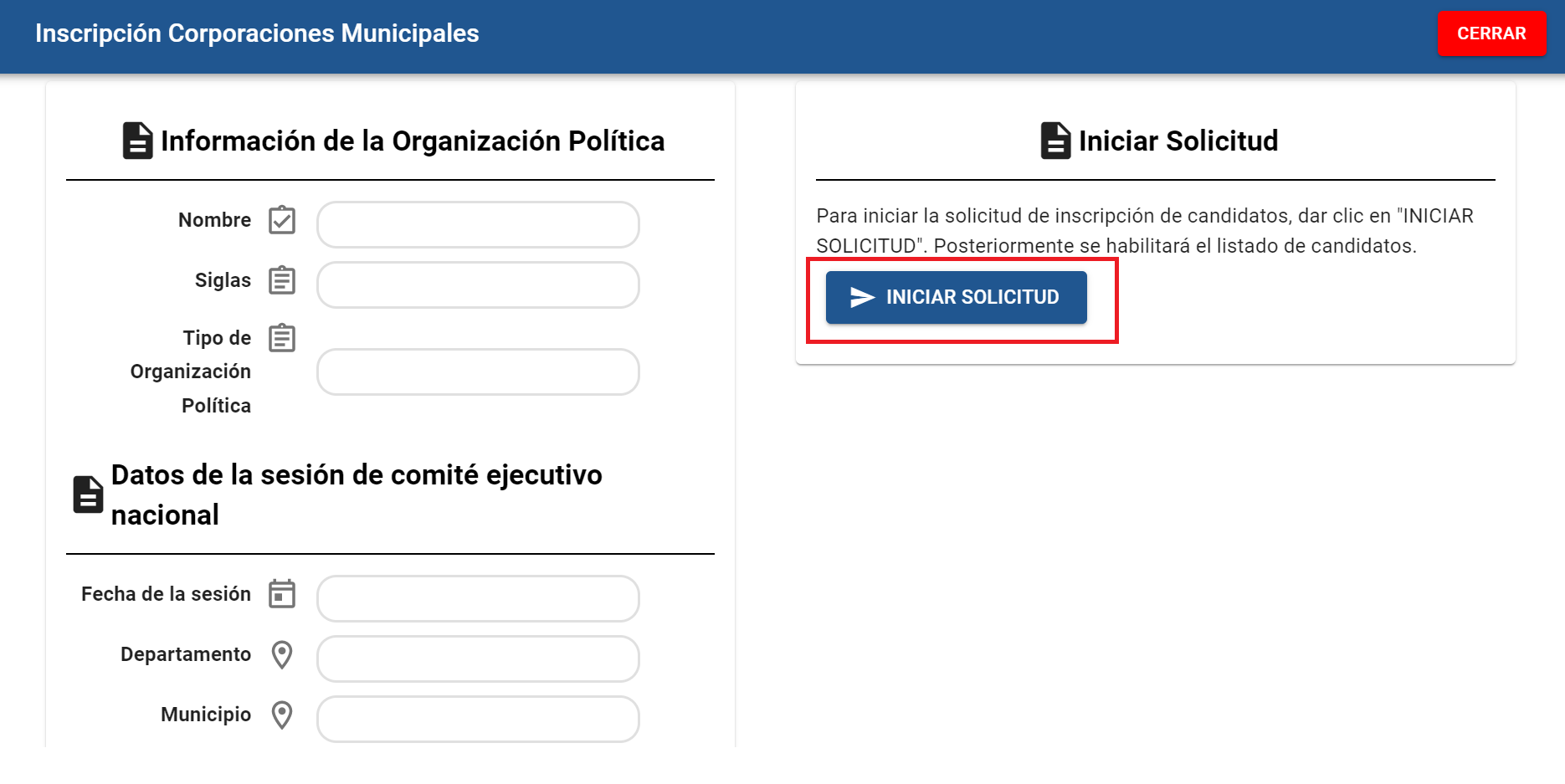The width and height of the screenshot is (1565, 784).
Task: Close the form with the CERRAR button
Action: pos(1491,33)
